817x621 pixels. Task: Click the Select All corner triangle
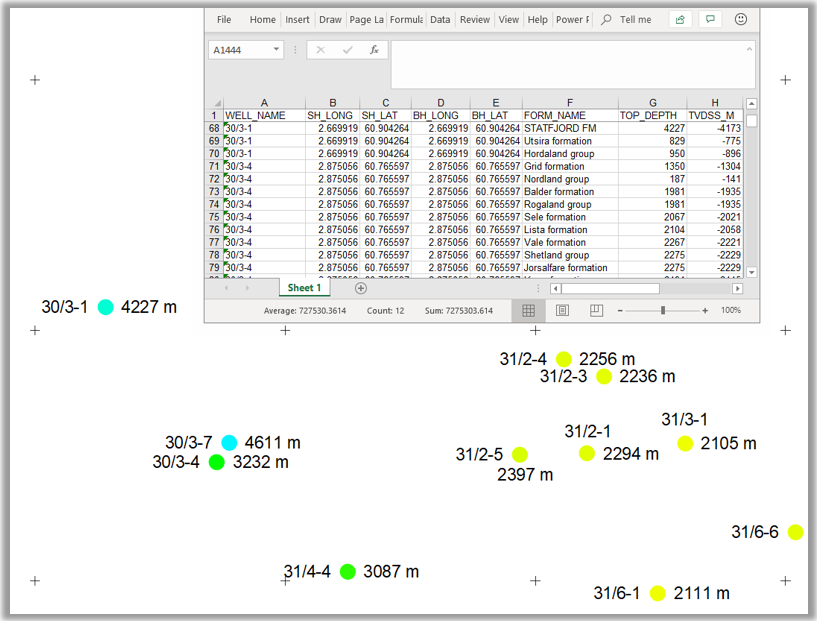215,103
